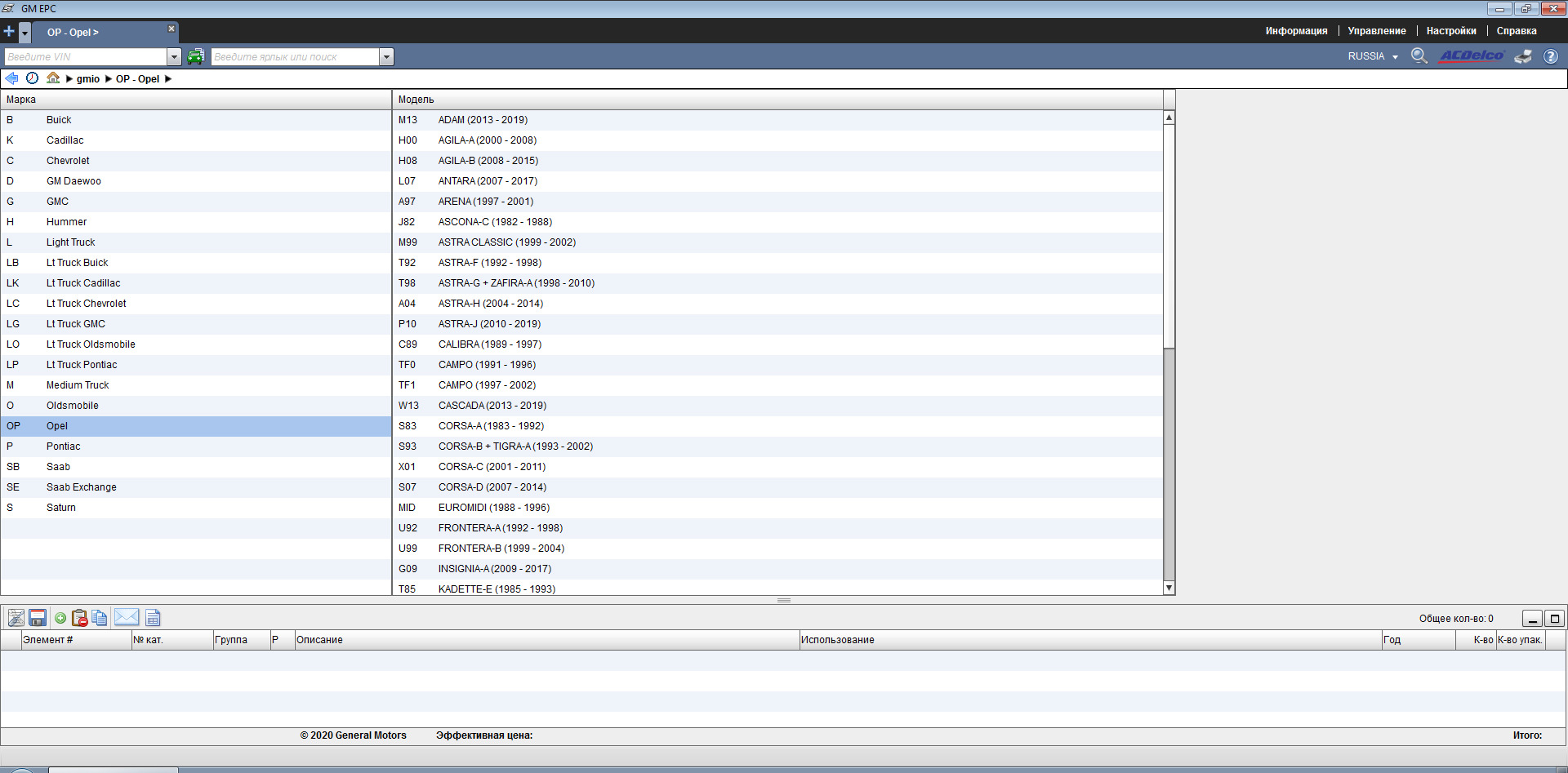Viewport: 1568px width, 773px height.
Task: Select the ANTARA (2007 - 2017) model
Action: (777, 181)
